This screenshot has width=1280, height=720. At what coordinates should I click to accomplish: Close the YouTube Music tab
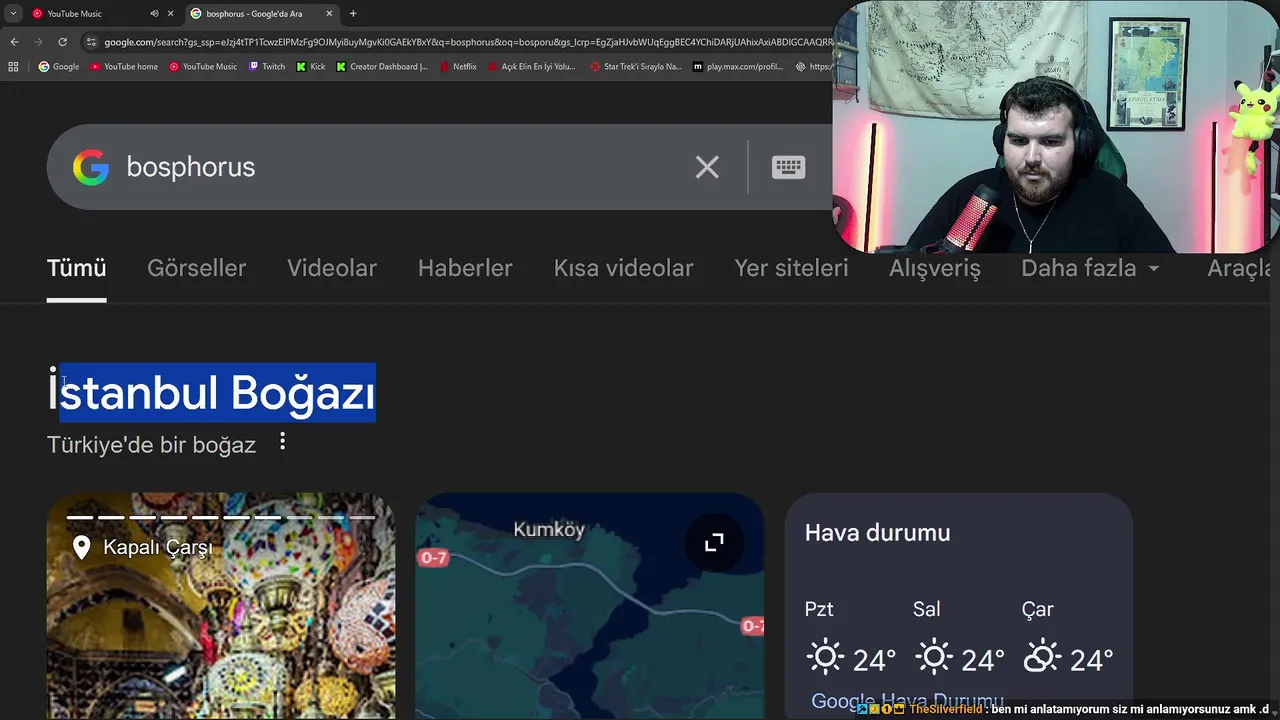[x=170, y=14]
